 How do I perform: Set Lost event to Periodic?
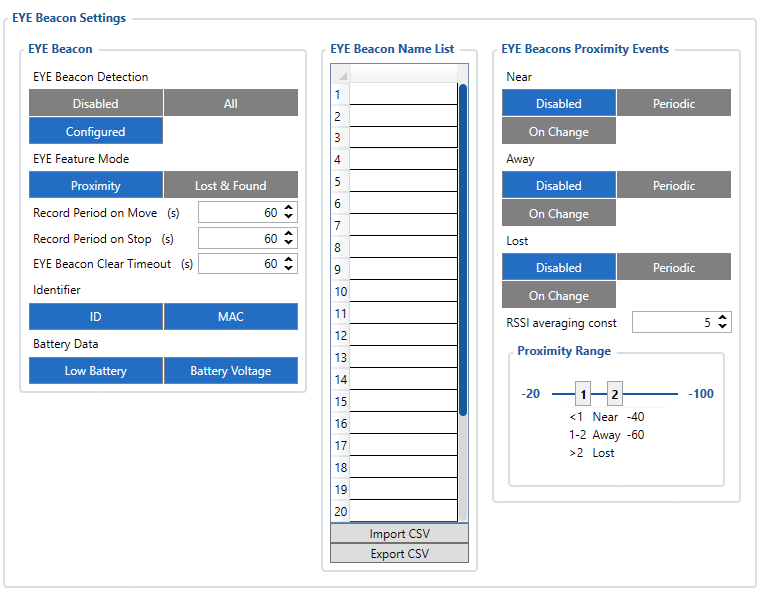point(673,268)
